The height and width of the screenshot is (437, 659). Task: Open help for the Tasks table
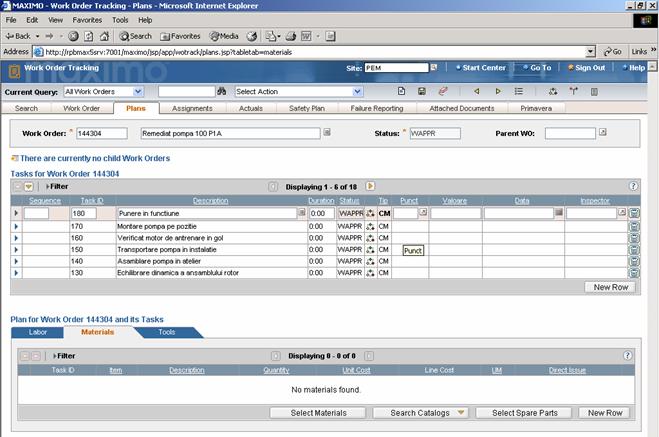click(633, 186)
